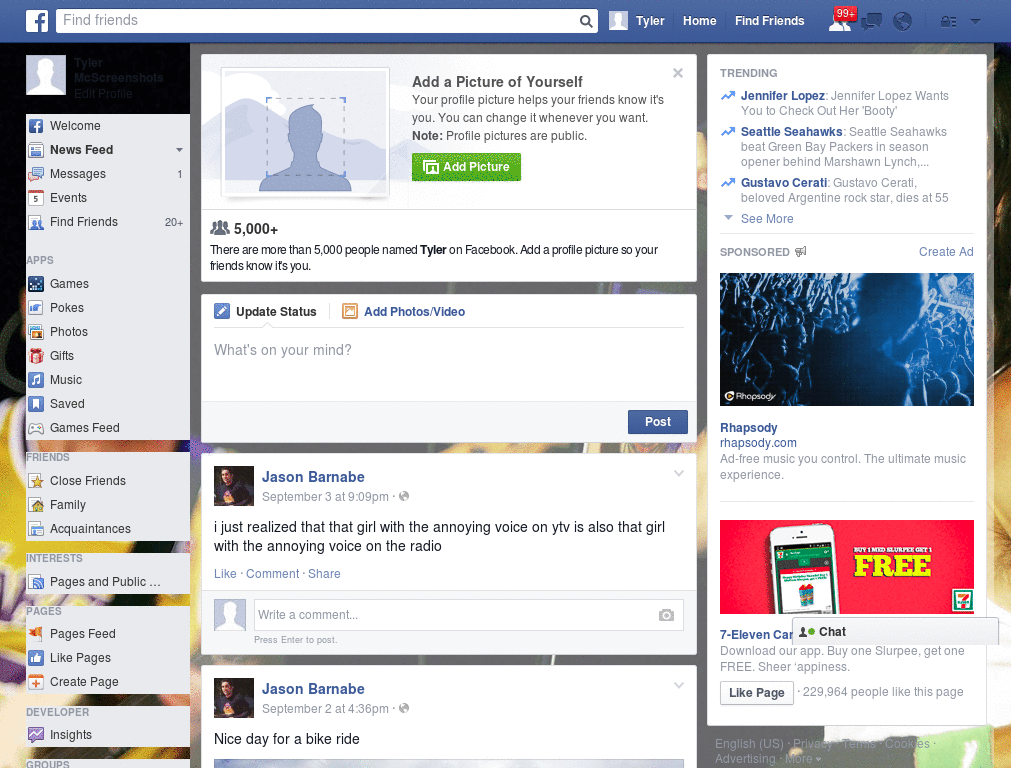Open the Jennifer Lopez trending topic

[x=782, y=96]
